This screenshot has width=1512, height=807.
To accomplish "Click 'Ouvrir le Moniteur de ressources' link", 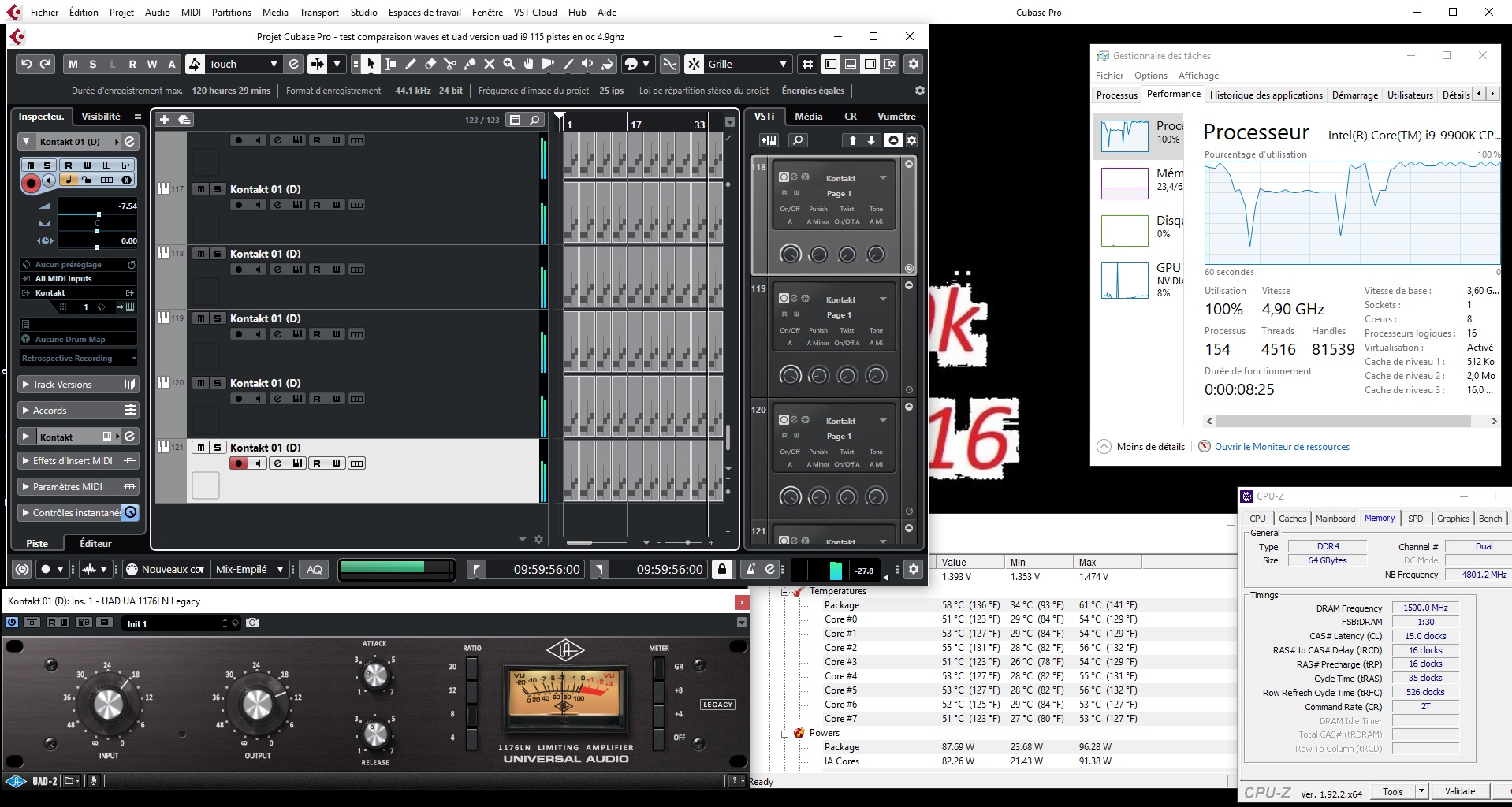I will (1282, 447).
